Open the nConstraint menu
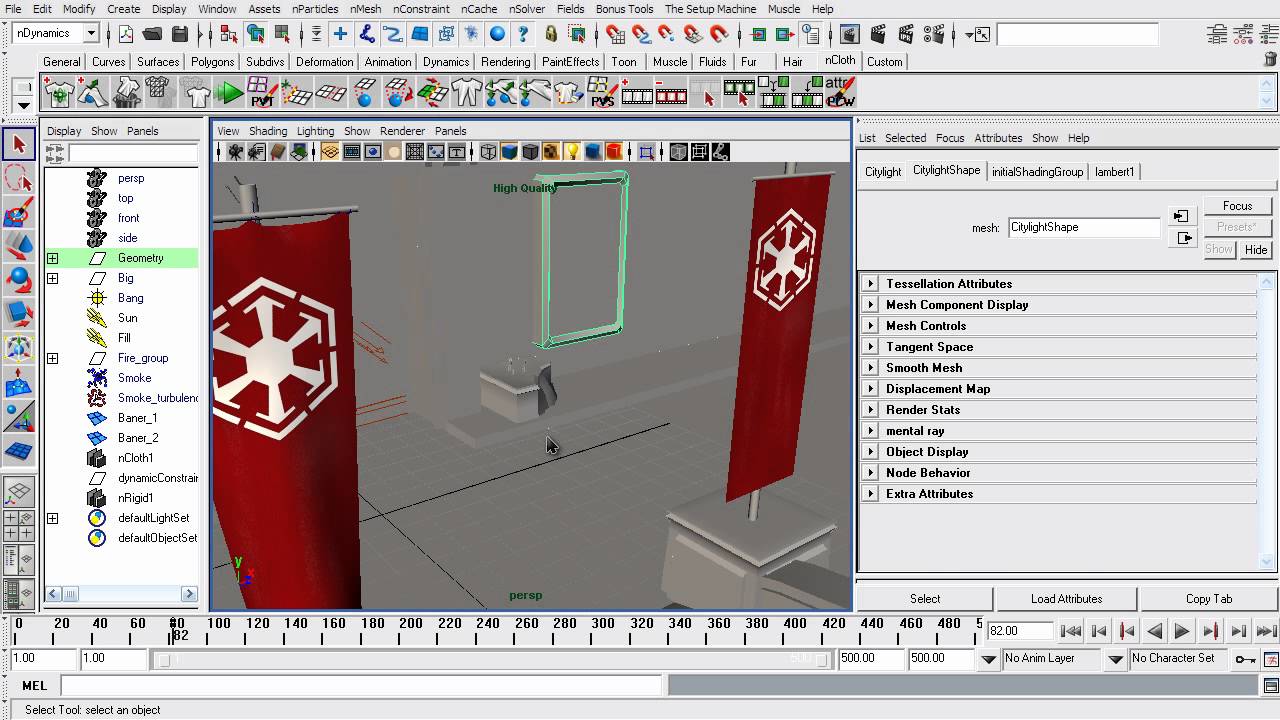Viewport: 1280px width, 720px height. click(421, 9)
